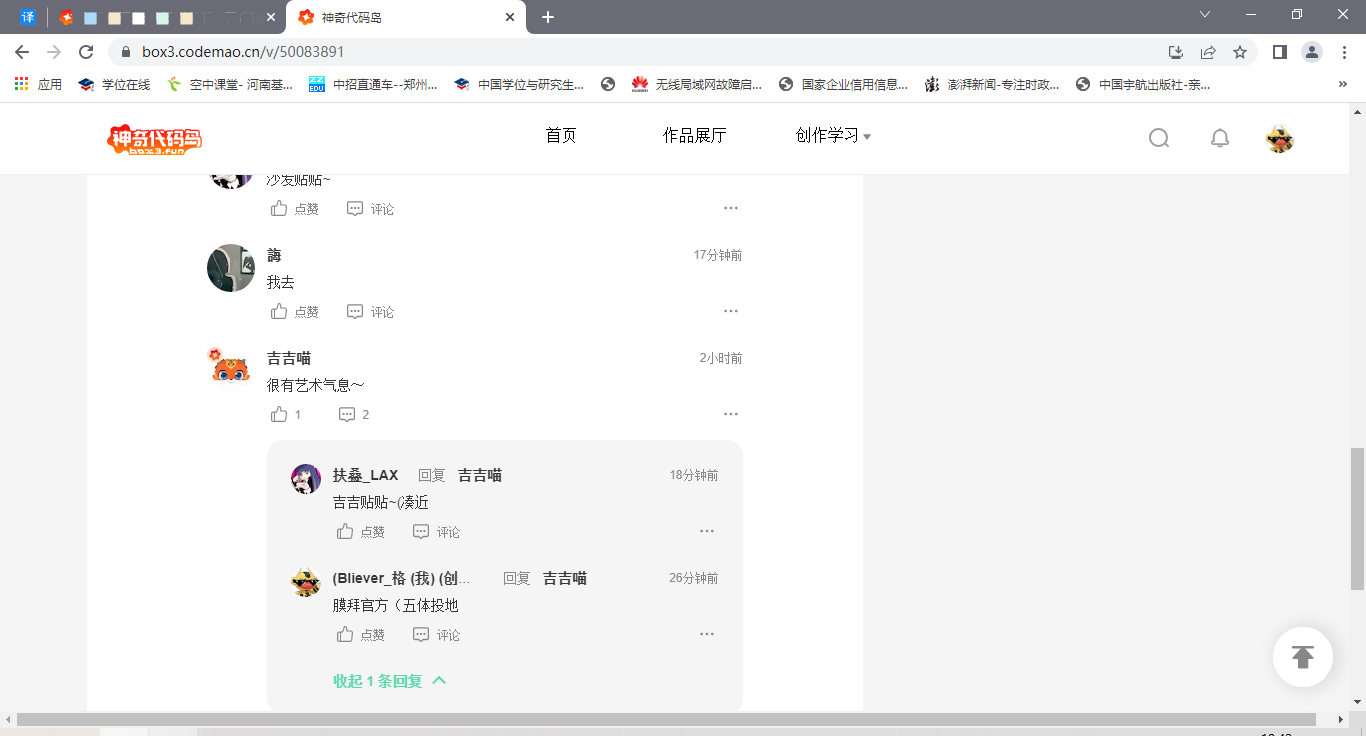
Task: Click the vertical scrollbar thumb
Action: (1357, 518)
